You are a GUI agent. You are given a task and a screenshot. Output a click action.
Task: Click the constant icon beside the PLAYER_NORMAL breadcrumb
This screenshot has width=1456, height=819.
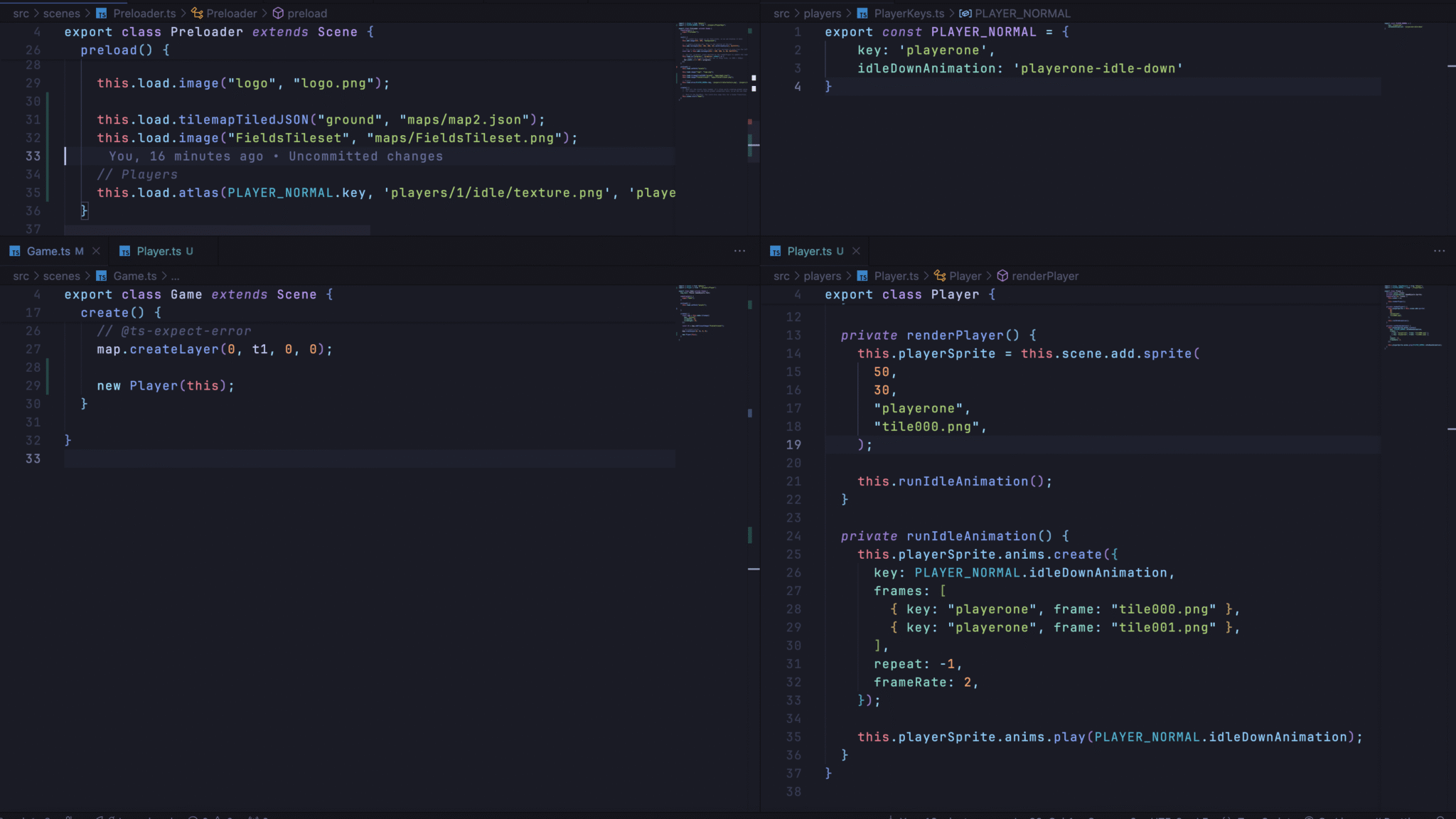pos(965,14)
